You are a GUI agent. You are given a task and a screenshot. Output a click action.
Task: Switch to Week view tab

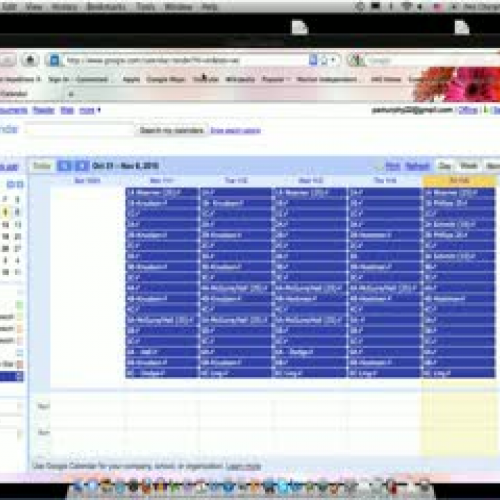[468, 166]
